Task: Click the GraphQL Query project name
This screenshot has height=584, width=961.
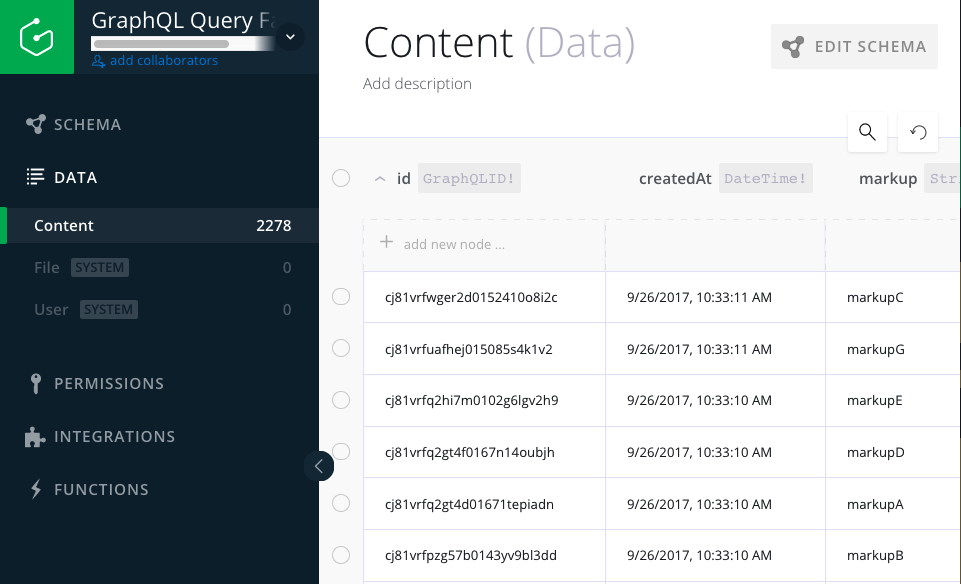Action: coord(183,20)
